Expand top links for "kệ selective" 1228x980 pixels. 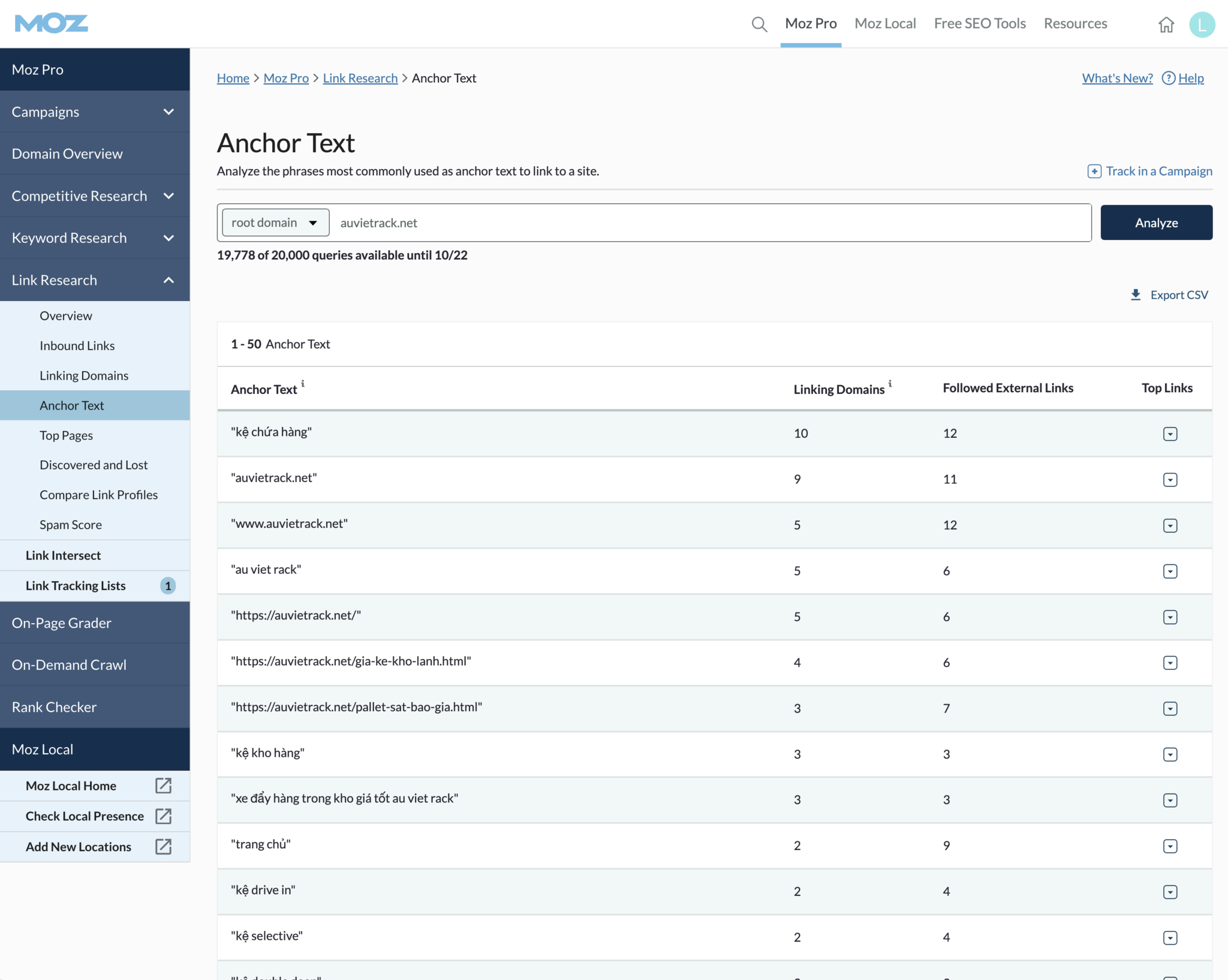click(1170, 937)
